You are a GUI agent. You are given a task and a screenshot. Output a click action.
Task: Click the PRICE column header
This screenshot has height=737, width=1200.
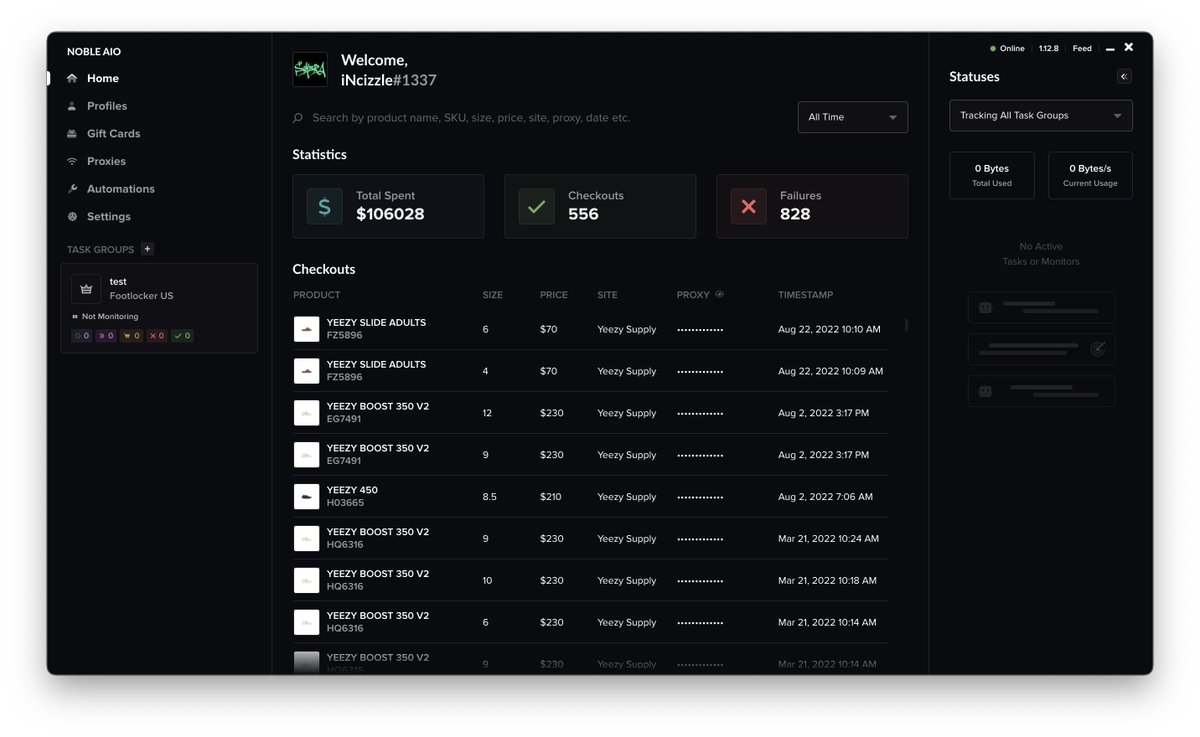[x=554, y=295]
